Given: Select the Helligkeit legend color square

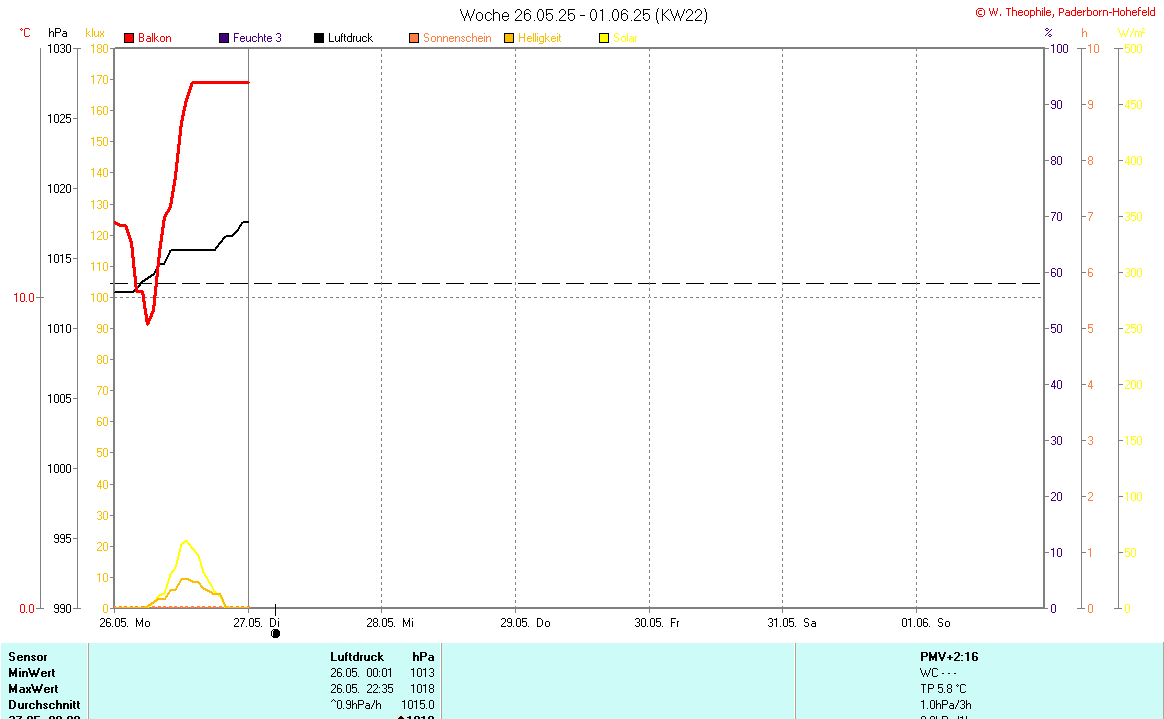Looking at the screenshot, I should coord(509,38).
